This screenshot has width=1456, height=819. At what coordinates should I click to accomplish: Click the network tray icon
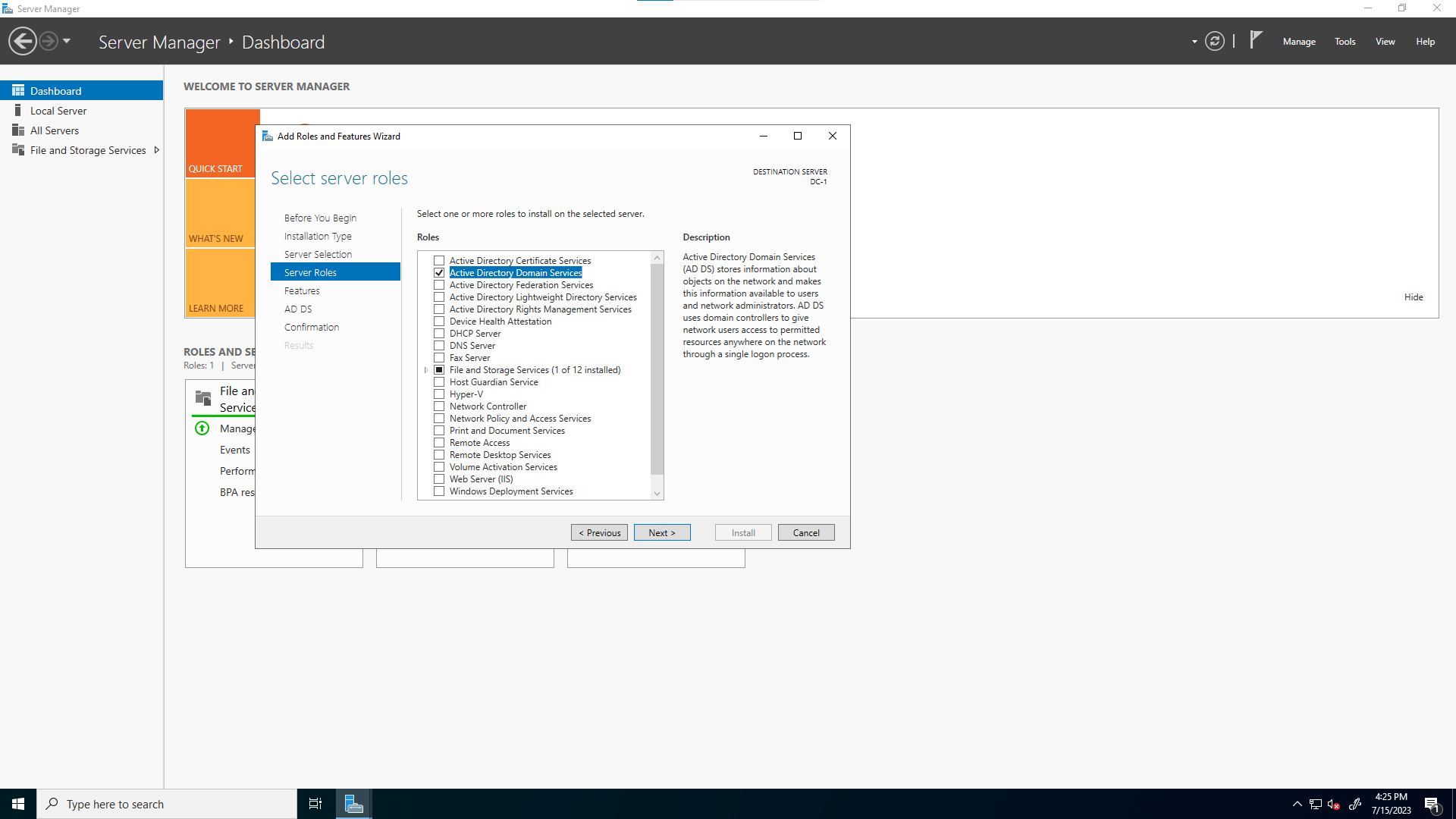pyautogui.click(x=1316, y=804)
